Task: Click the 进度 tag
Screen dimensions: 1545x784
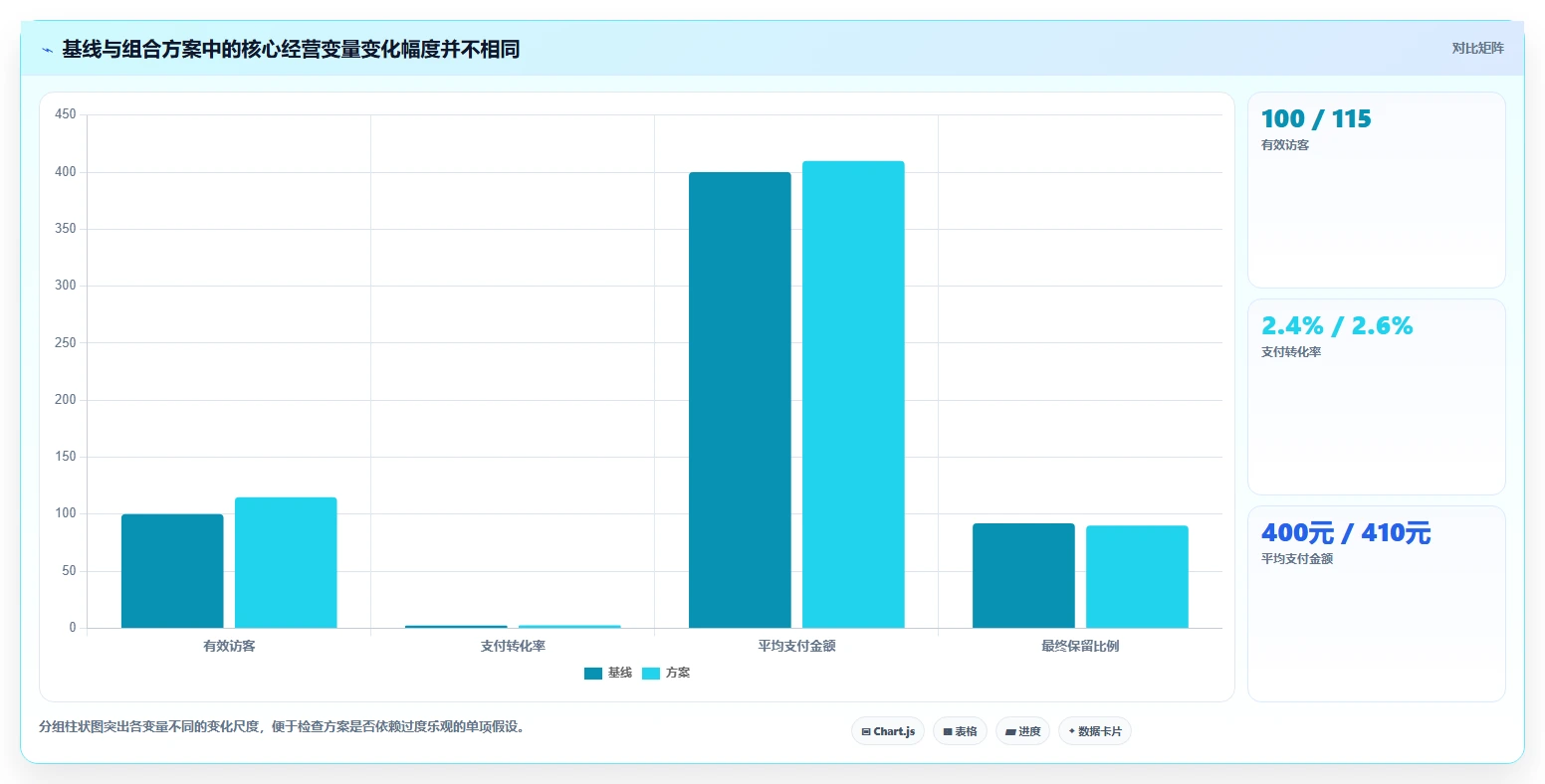Action: point(1022,731)
